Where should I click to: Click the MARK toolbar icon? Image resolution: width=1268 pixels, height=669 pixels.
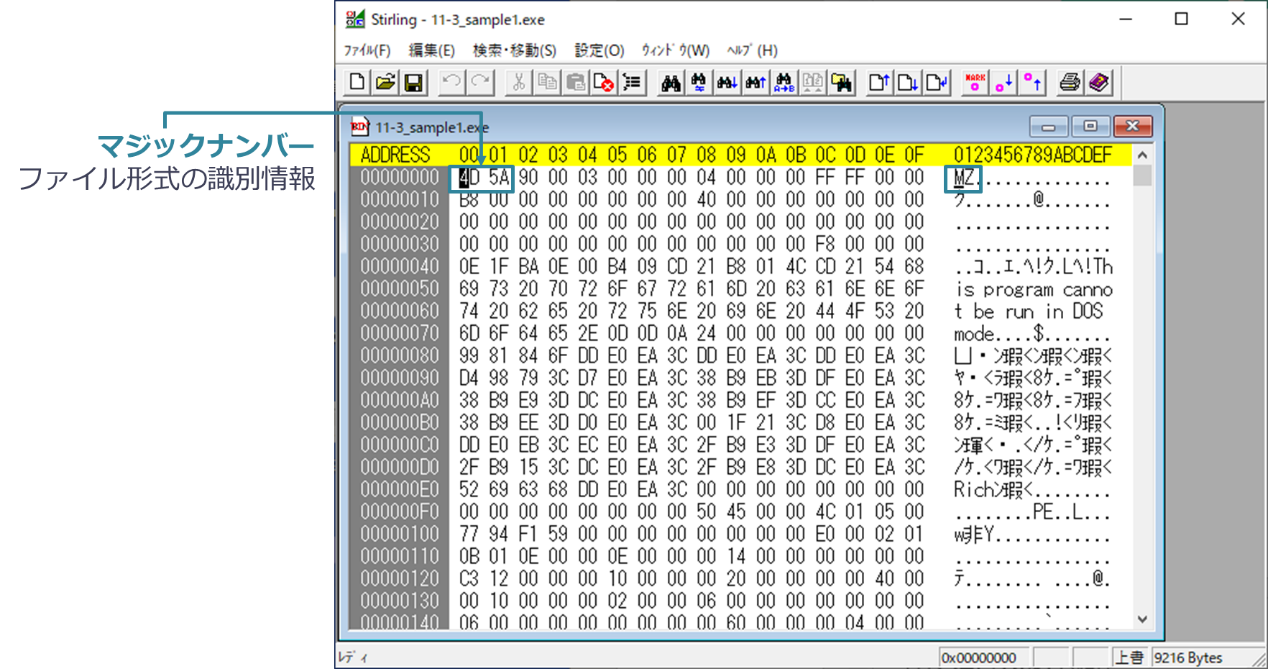[975, 83]
